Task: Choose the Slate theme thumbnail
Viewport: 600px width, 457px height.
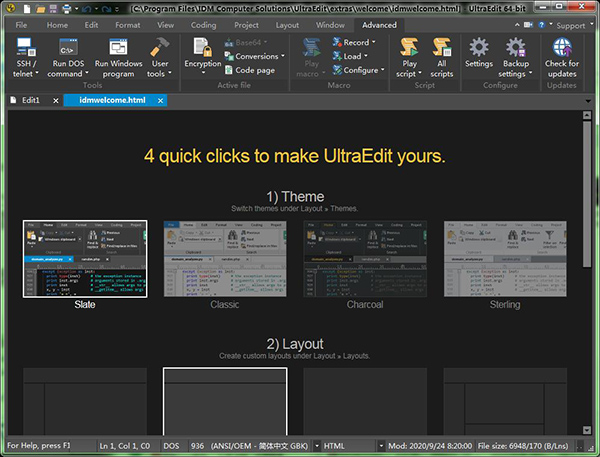Action: pos(85,259)
